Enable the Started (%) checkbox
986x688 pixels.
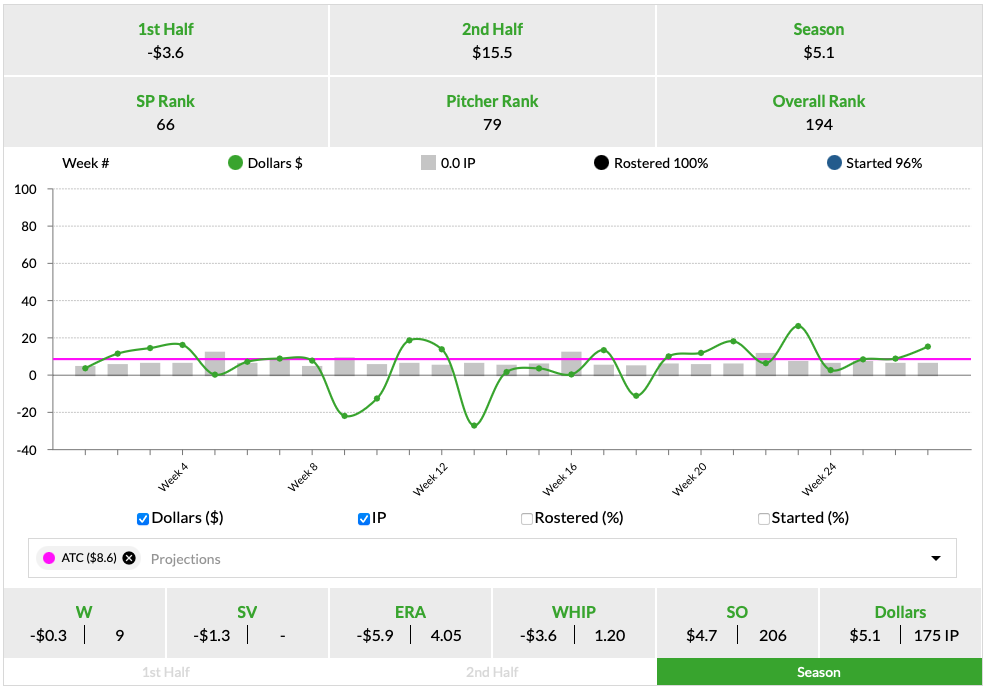764,519
